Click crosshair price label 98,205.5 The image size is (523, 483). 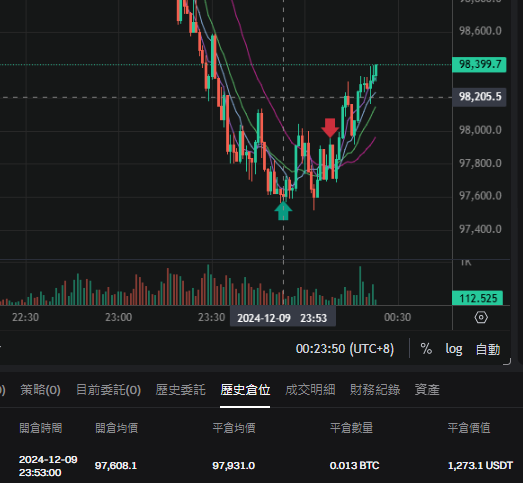[479, 97]
